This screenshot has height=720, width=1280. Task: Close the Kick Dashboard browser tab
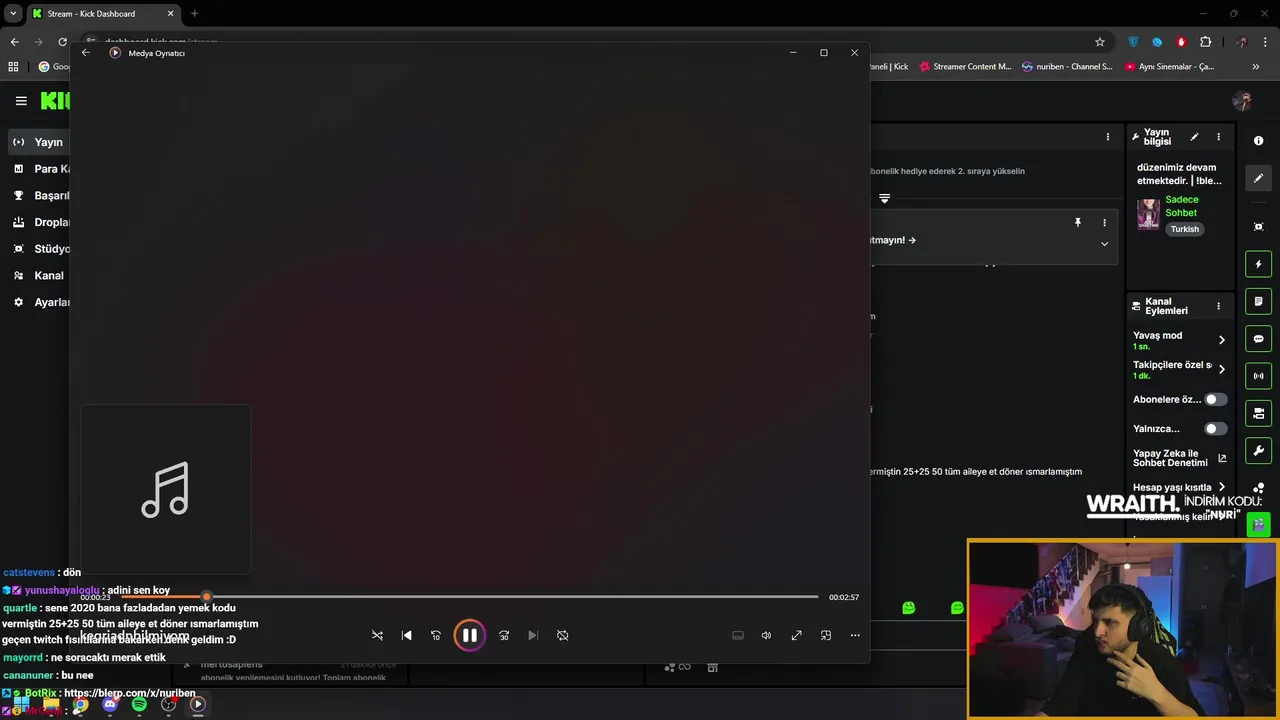pyautogui.click(x=170, y=14)
